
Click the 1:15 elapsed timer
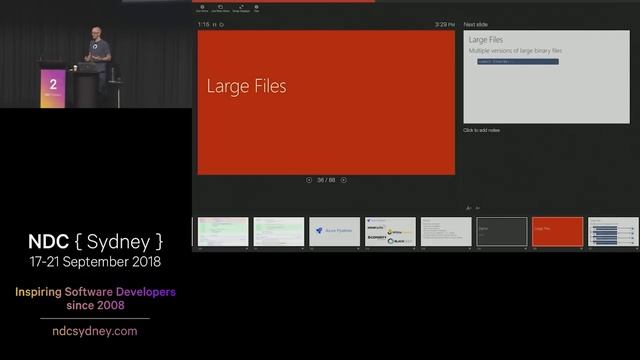pyautogui.click(x=203, y=25)
